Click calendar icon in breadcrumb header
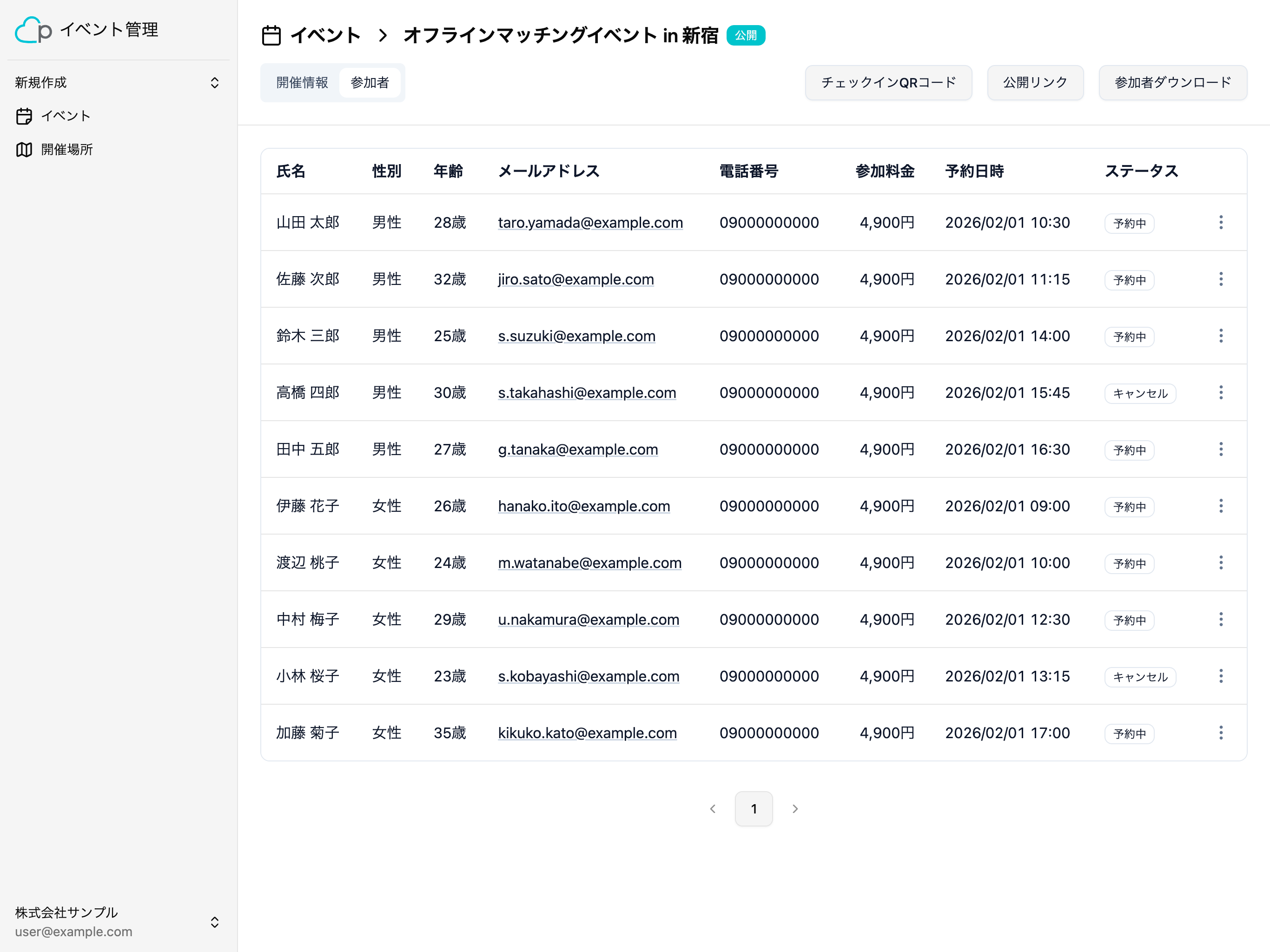1270x952 pixels. tap(271, 36)
